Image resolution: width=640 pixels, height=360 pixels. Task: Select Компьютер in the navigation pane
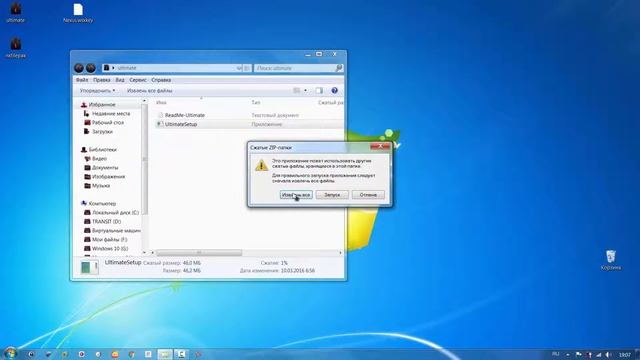102,204
